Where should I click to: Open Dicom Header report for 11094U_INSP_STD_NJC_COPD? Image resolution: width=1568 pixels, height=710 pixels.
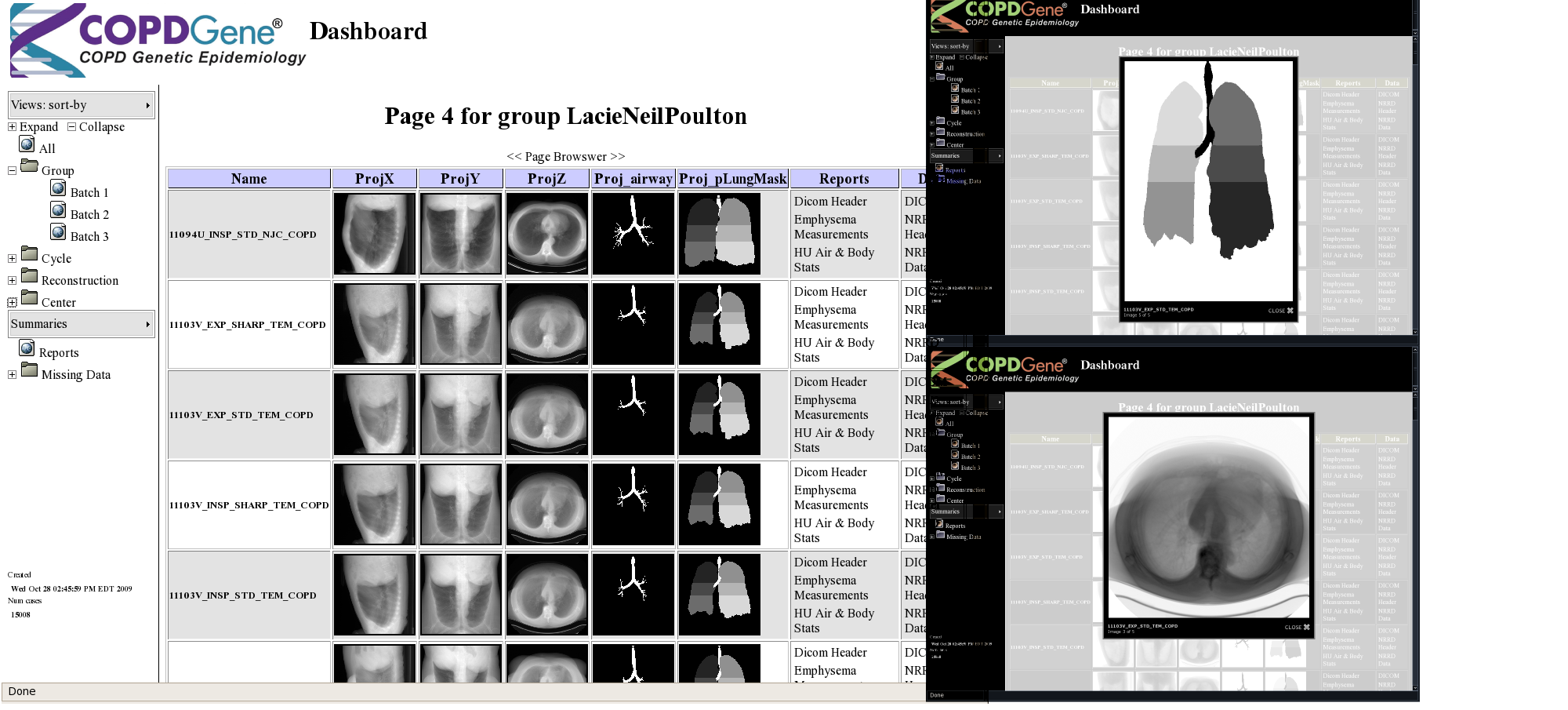(830, 202)
